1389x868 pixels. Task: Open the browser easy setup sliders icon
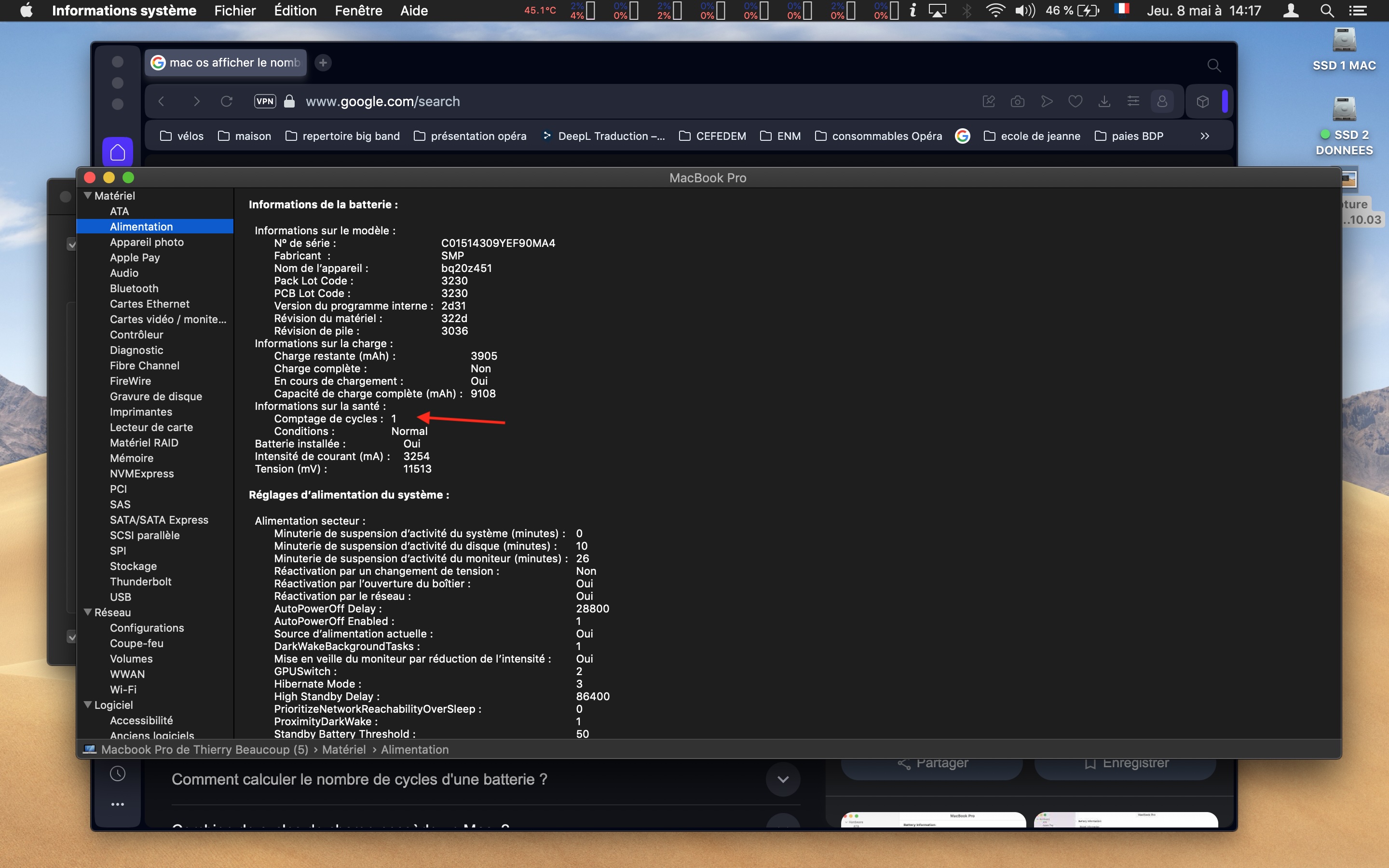pyautogui.click(x=1133, y=102)
